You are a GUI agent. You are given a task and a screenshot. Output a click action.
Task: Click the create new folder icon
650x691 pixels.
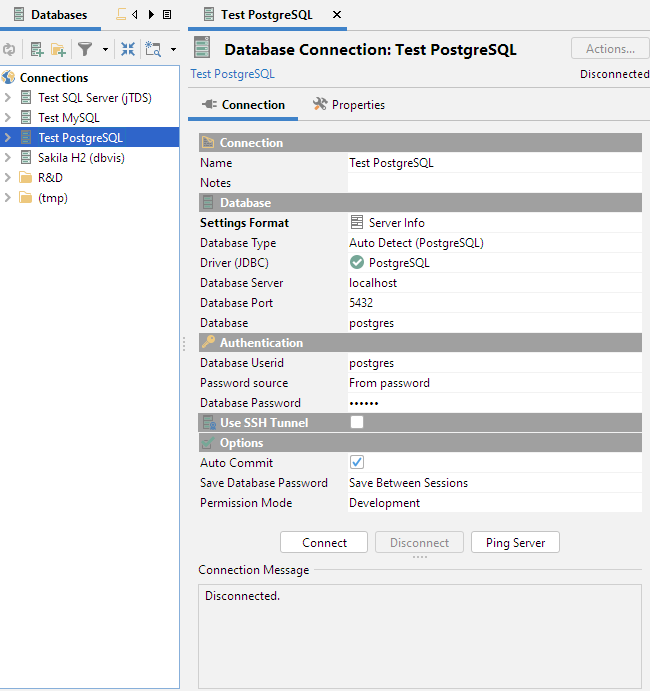(59, 49)
